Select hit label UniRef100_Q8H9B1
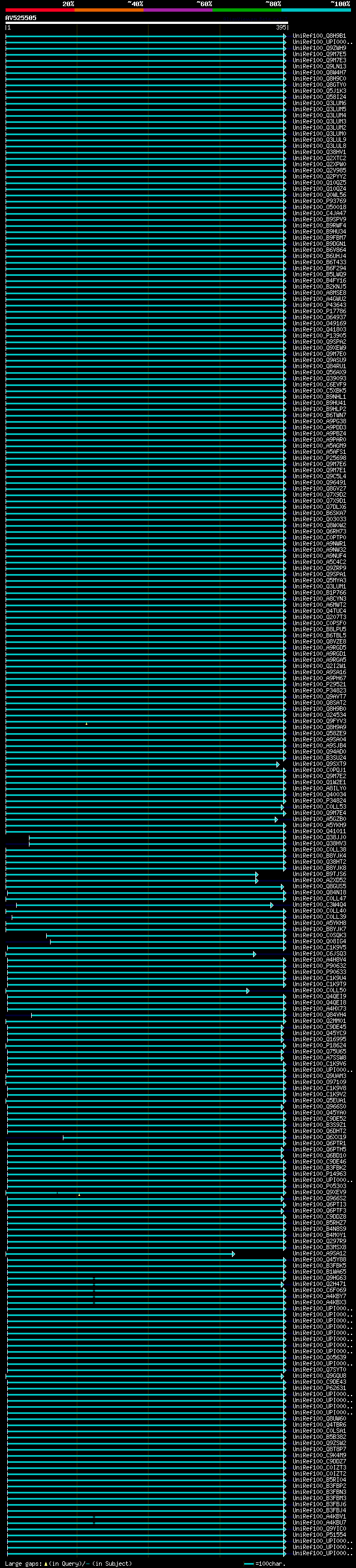The image size is (356, 1568). (319, 36)
